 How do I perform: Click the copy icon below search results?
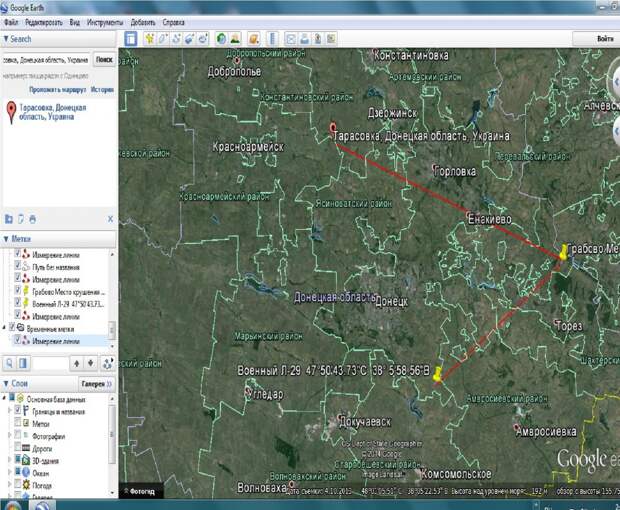pyautogui.click(x=21, y=219)
